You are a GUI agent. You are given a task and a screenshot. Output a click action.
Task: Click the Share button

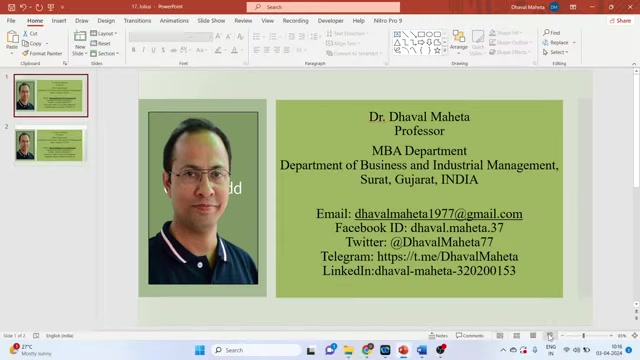pyautogui.click(x=620, y=20)
